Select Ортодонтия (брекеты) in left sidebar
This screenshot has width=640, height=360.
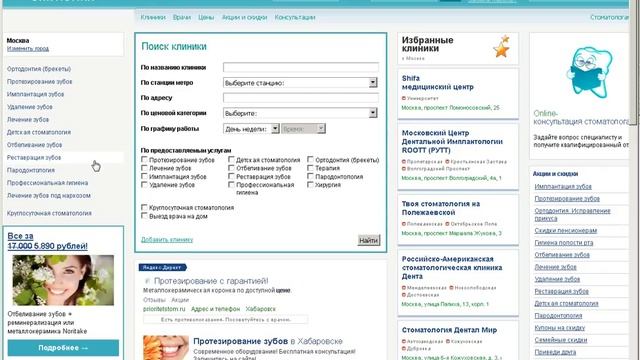pyautogui.click(x=39, y=69)
